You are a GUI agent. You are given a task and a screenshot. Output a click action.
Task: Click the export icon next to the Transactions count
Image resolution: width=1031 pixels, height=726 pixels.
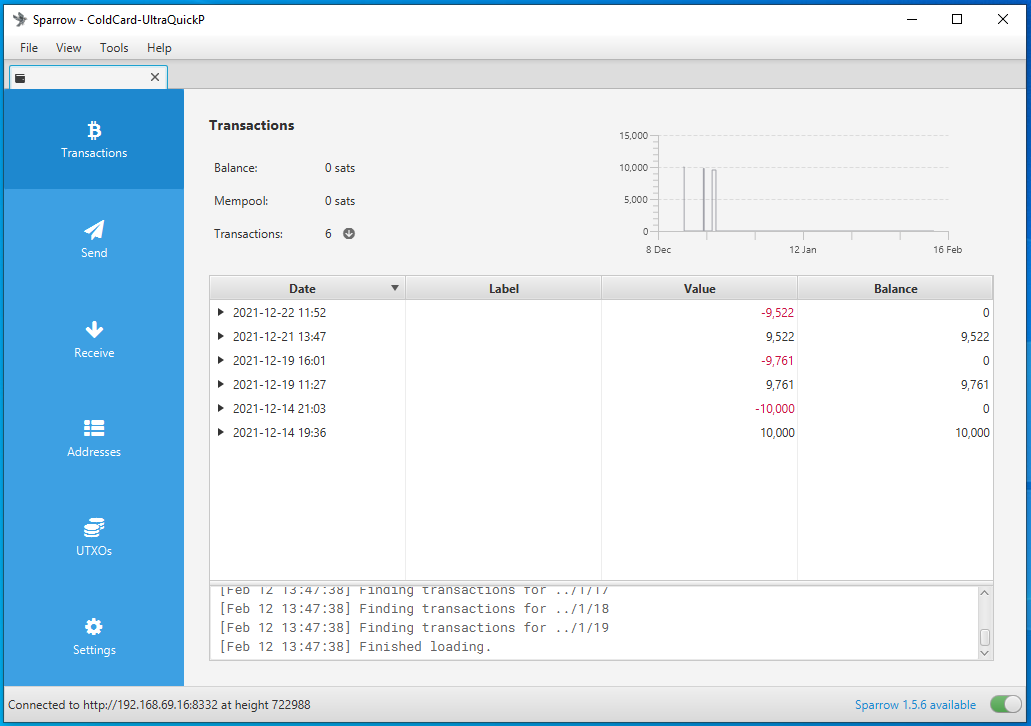(x=349, y=233)
